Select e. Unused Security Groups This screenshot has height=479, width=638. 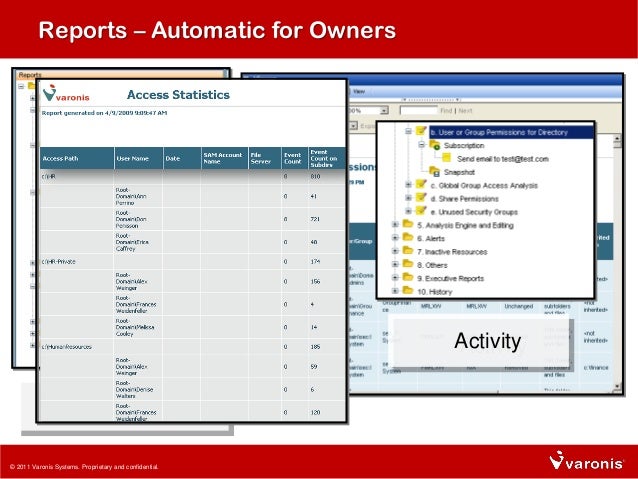point(474,212)
